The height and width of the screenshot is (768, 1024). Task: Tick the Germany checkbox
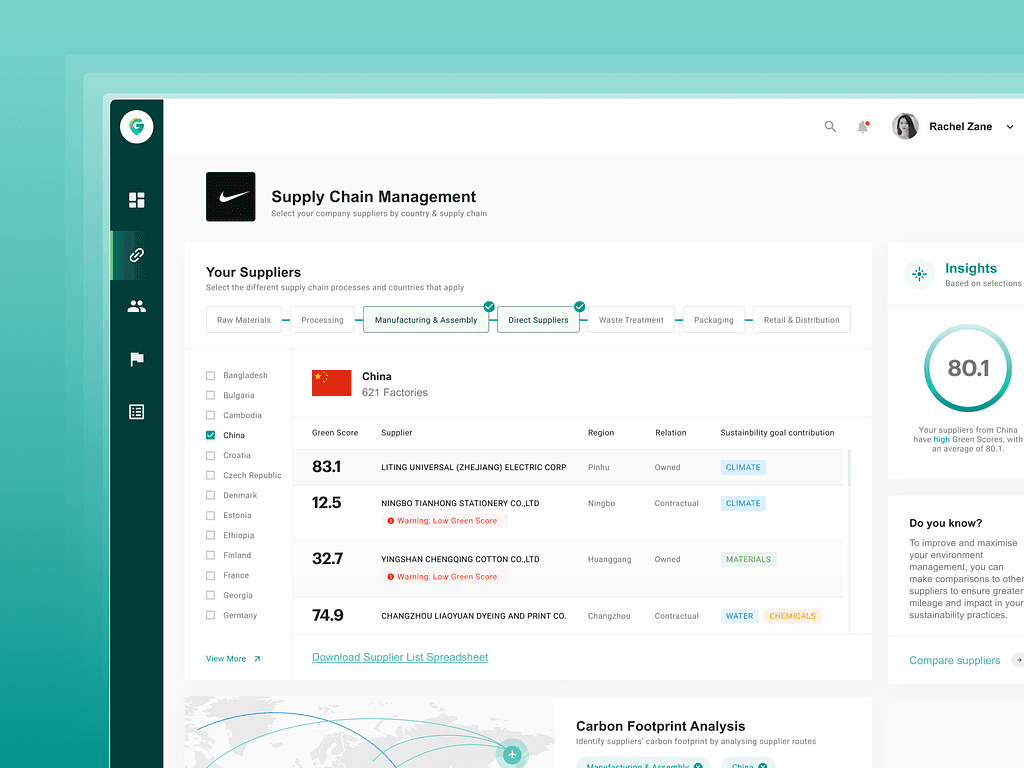210,615
